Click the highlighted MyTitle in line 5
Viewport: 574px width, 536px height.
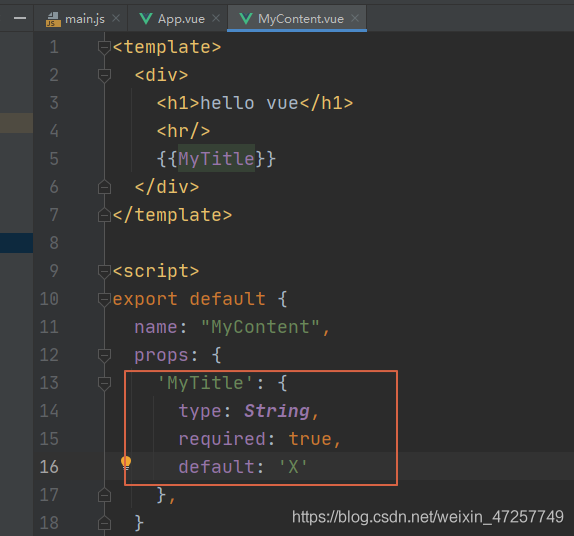pyautogui.click(x=216, y=159)
